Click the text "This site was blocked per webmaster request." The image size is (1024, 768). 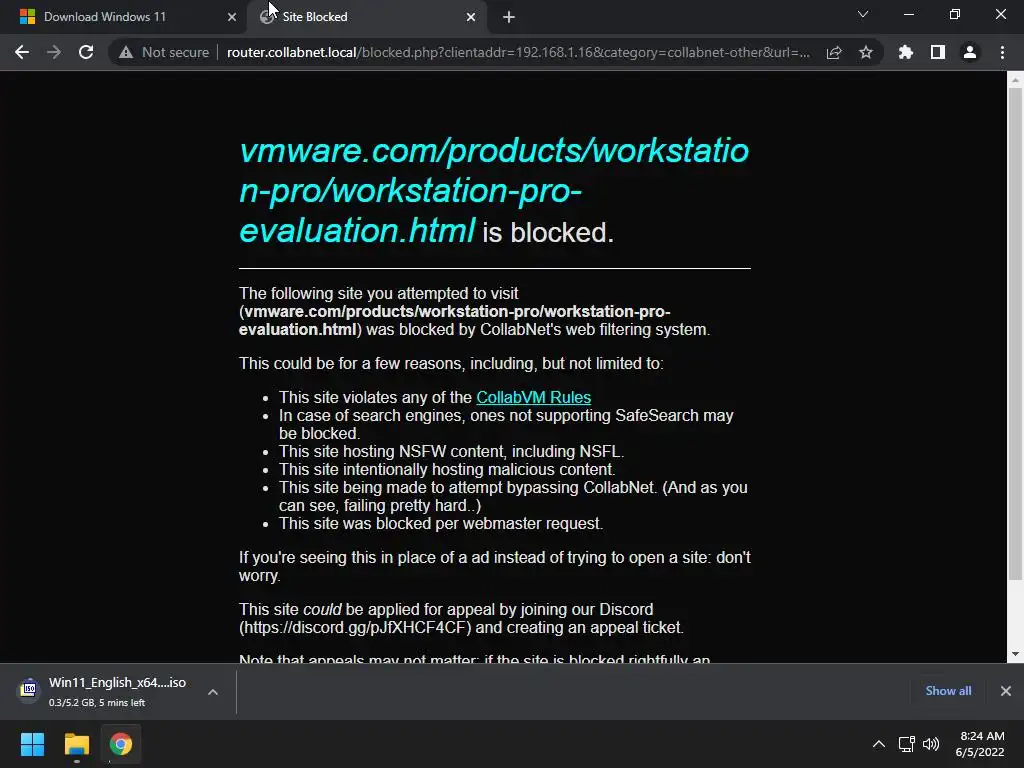pyautogui.click(x=441, y=524)
